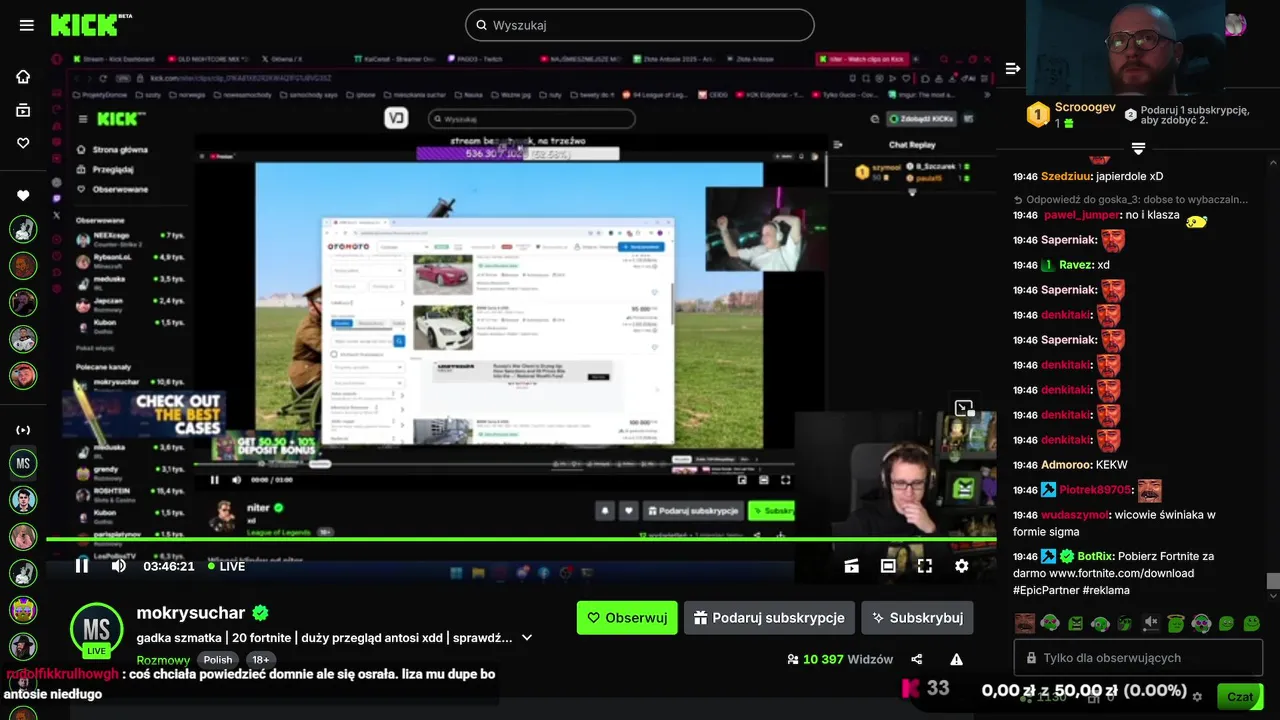Screen dimensions: 1280x720
Task: Open reply thread Odpowiedź do goska_3
Action: coord(1130,199)
